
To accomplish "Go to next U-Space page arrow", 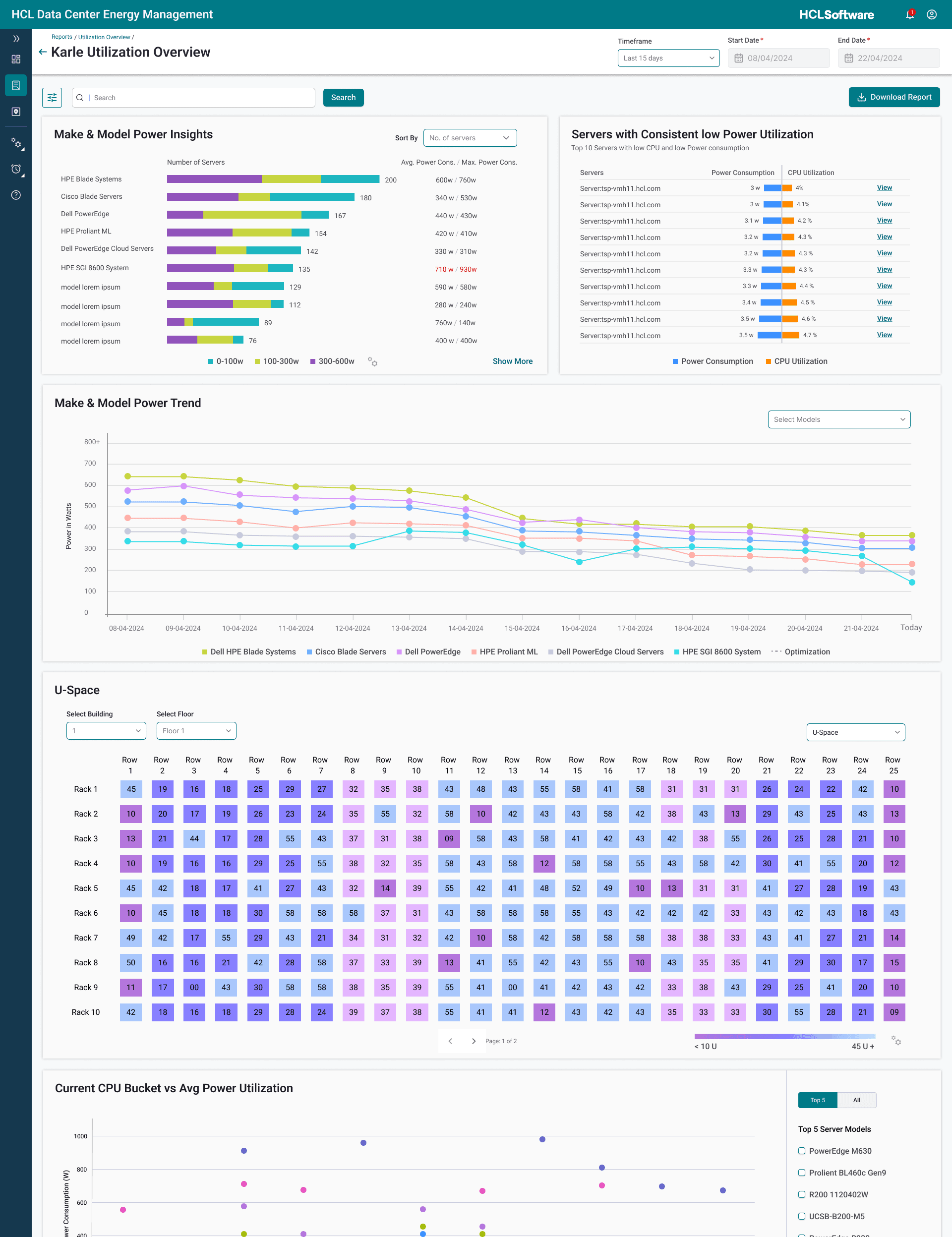I will 474,1041.
